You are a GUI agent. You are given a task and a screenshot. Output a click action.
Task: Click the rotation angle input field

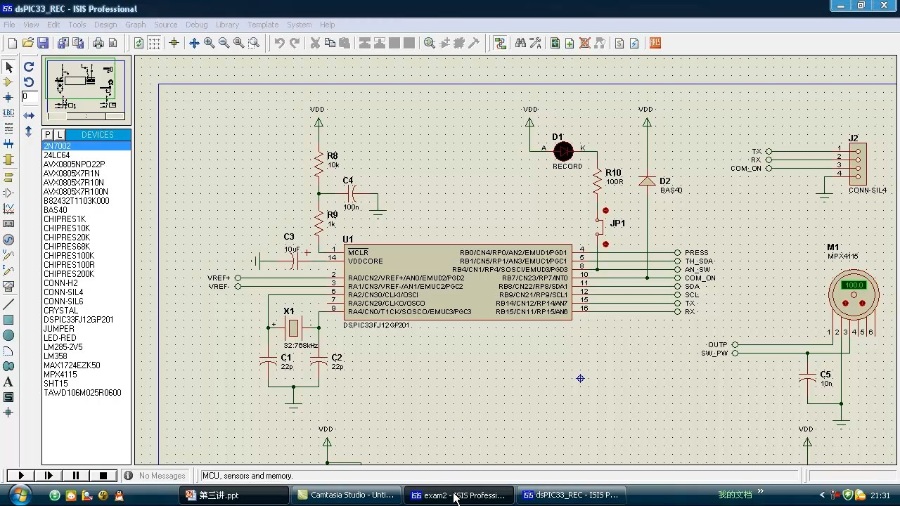click(29, 97)
